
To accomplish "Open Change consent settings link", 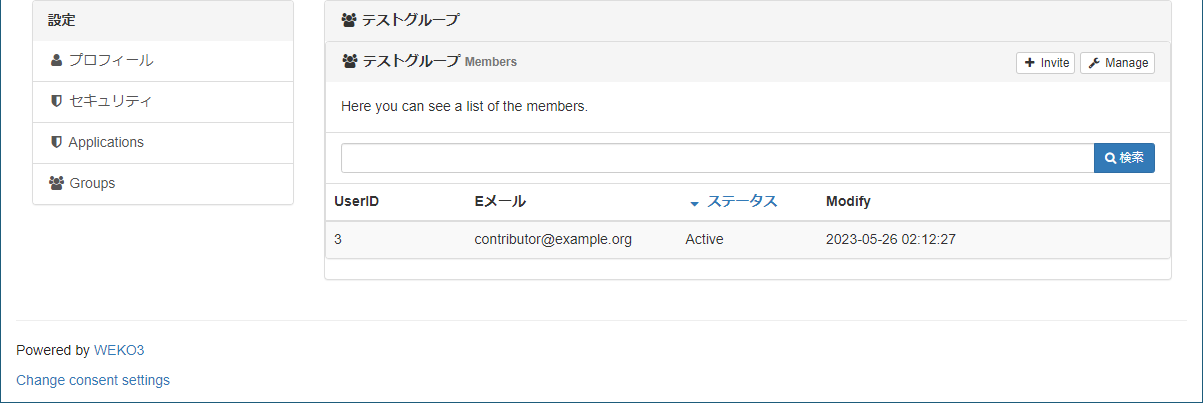I will (x=93, y=380).
